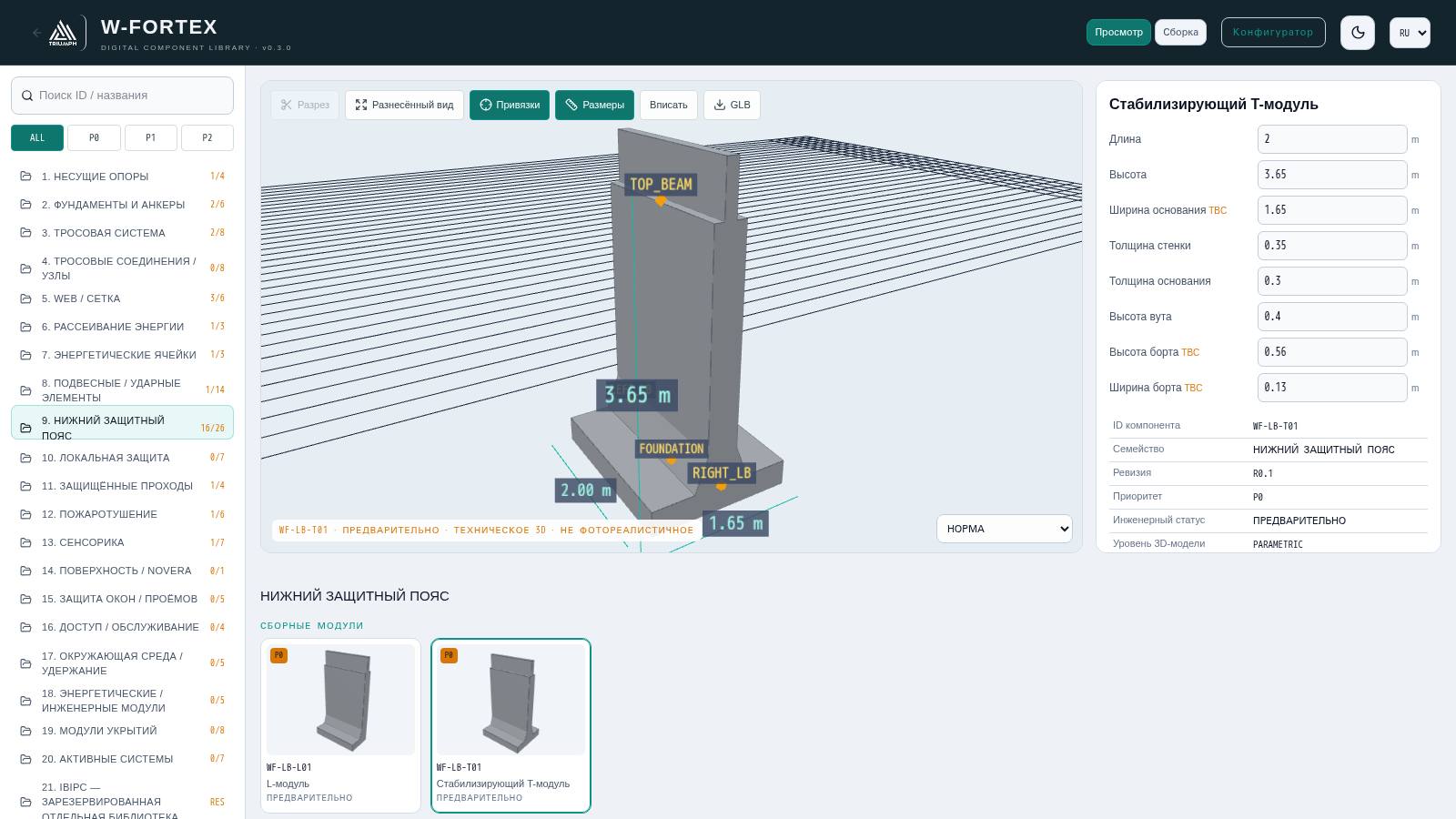The height and width of the screenshot is (819, 1456).
Task: Select the P2 priority filter tab
Action: pyautogui.click(x=207, y=137)
